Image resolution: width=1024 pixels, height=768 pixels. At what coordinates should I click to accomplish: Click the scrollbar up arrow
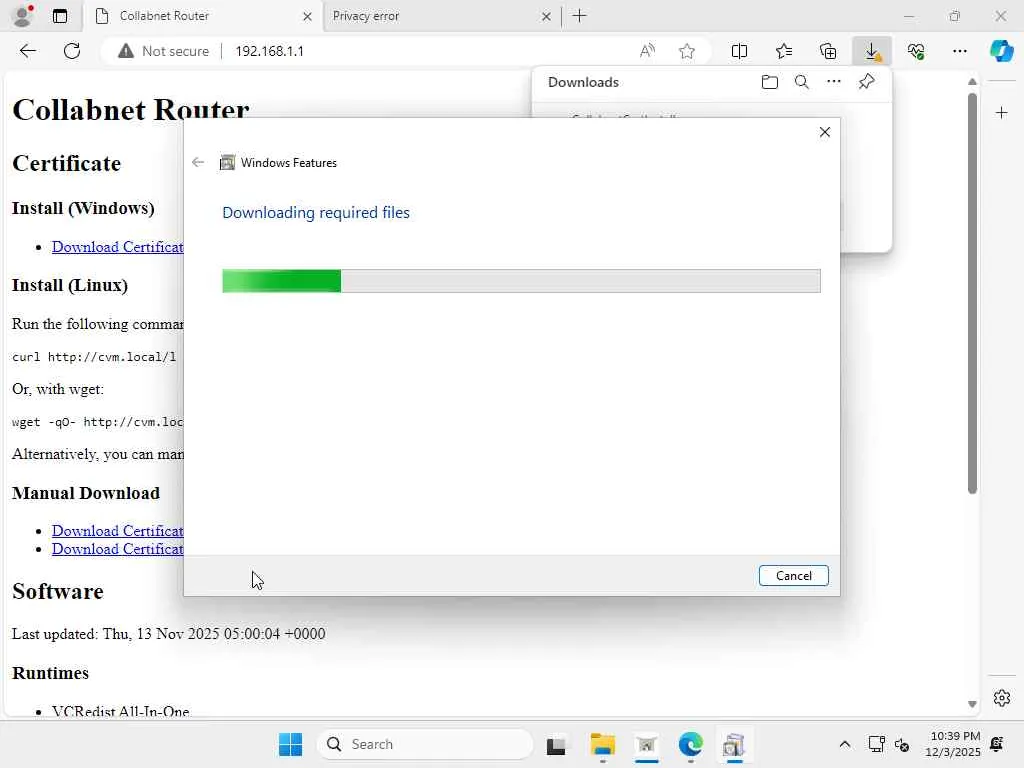click(x=972, y=82)
